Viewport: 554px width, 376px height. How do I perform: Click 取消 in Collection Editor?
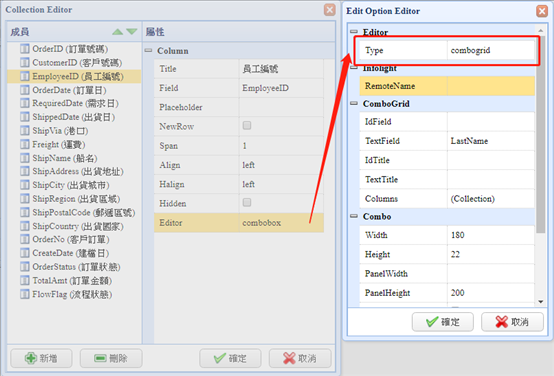tap(300, 358)
